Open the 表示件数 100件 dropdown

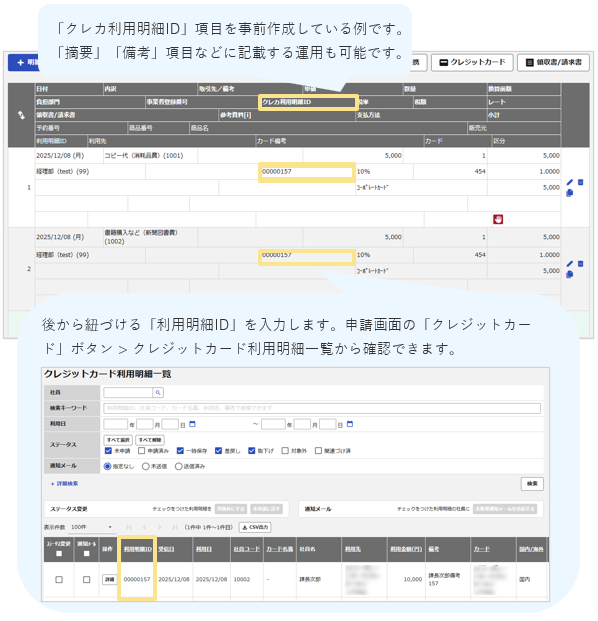click(x=92, y=527)
